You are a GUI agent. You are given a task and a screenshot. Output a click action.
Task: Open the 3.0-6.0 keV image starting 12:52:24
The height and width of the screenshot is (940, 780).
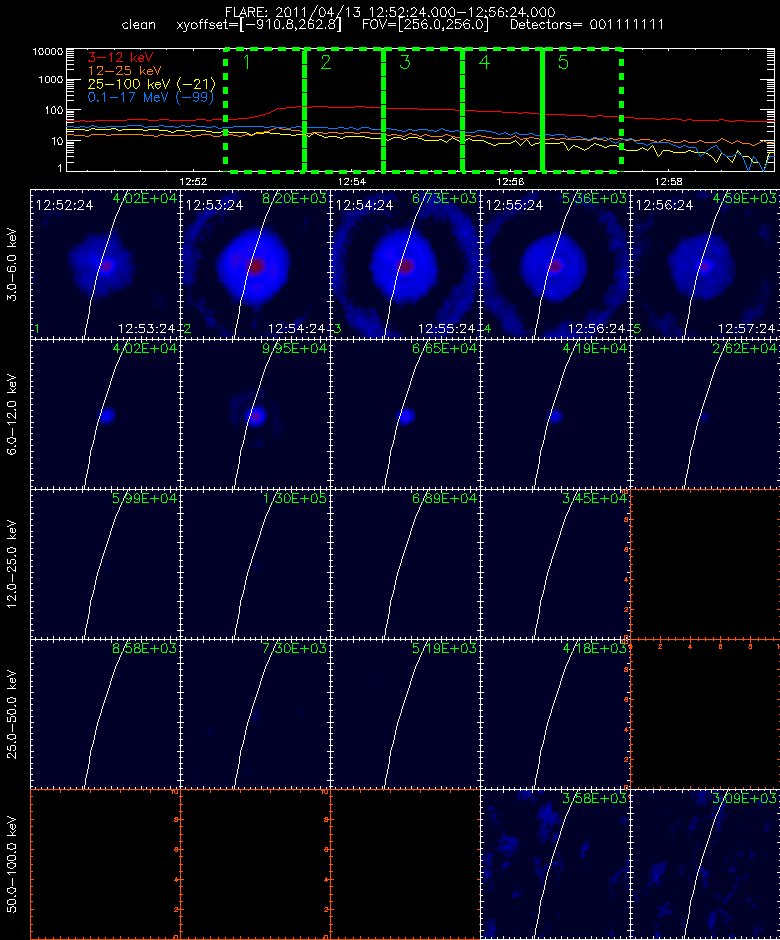click(105, 264)
